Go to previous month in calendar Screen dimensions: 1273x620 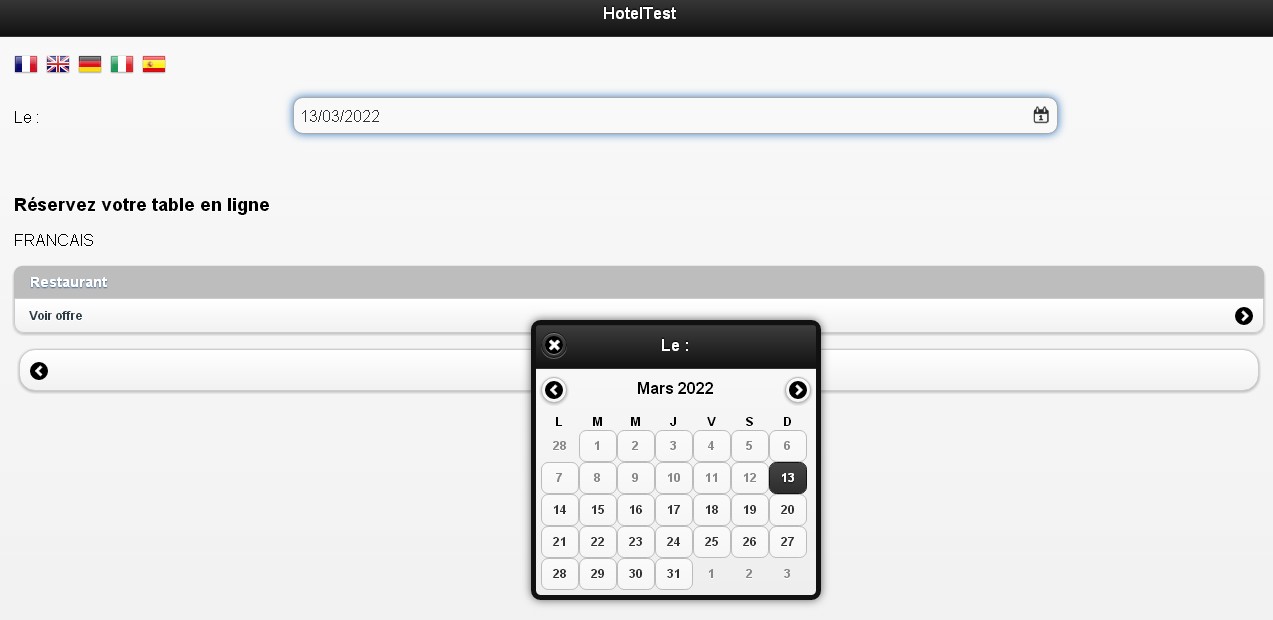(554, 390)
